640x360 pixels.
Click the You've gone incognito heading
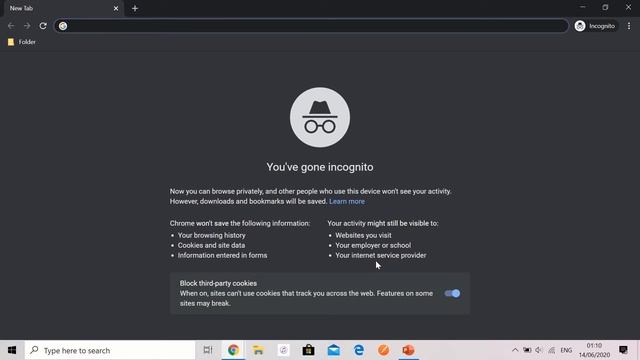click(x=320, y=167)
